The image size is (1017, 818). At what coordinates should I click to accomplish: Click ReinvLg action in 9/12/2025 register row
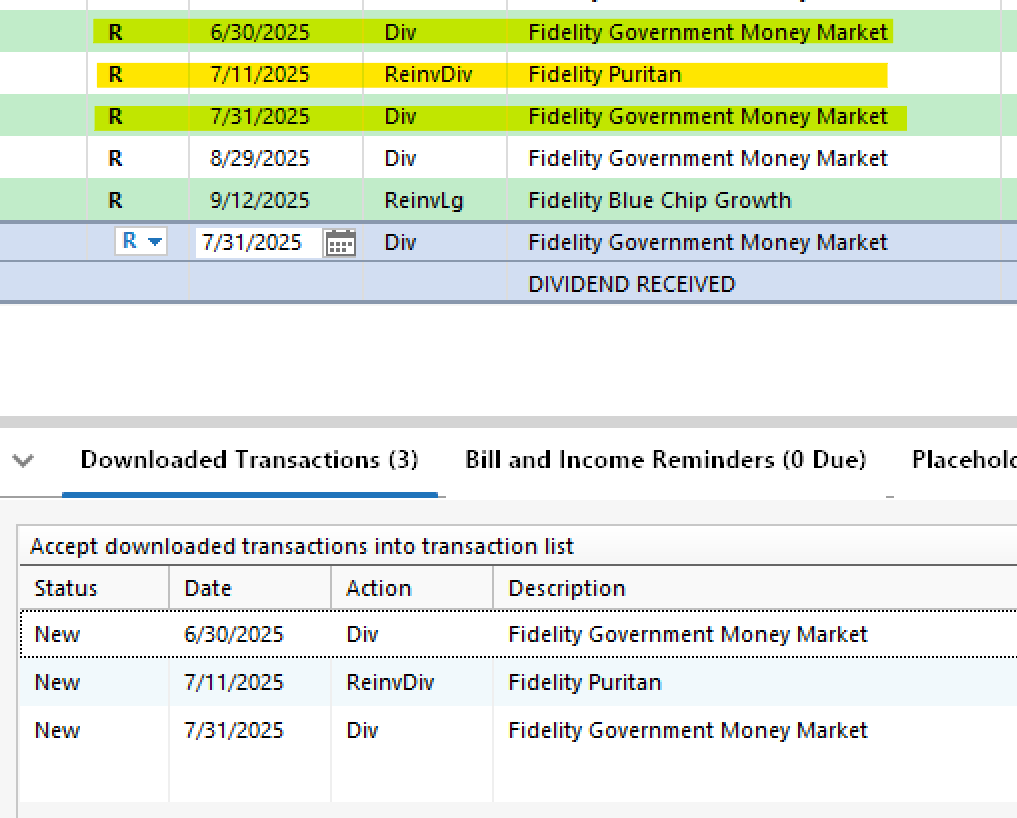pos(424,200)
